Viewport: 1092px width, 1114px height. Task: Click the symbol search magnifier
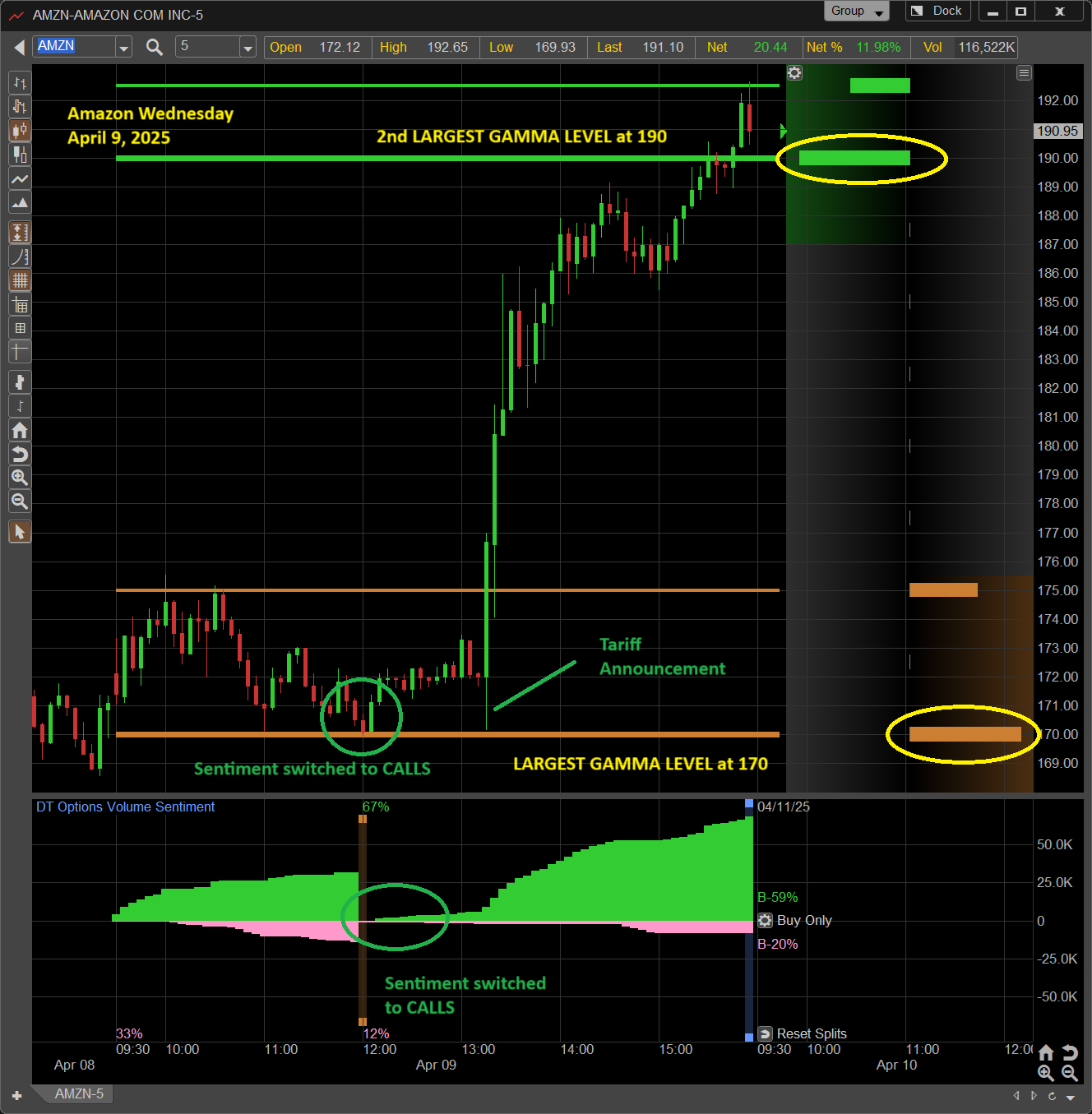point(154,47)
